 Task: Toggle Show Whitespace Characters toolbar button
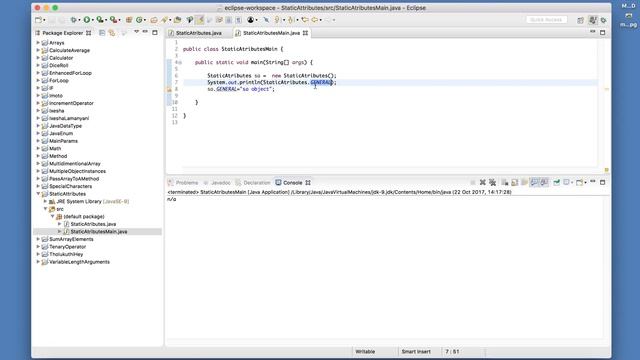(x=239, y=20)
